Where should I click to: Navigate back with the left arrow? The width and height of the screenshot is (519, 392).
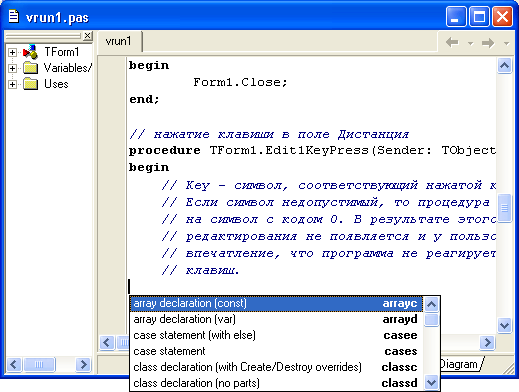coord(452,42)
